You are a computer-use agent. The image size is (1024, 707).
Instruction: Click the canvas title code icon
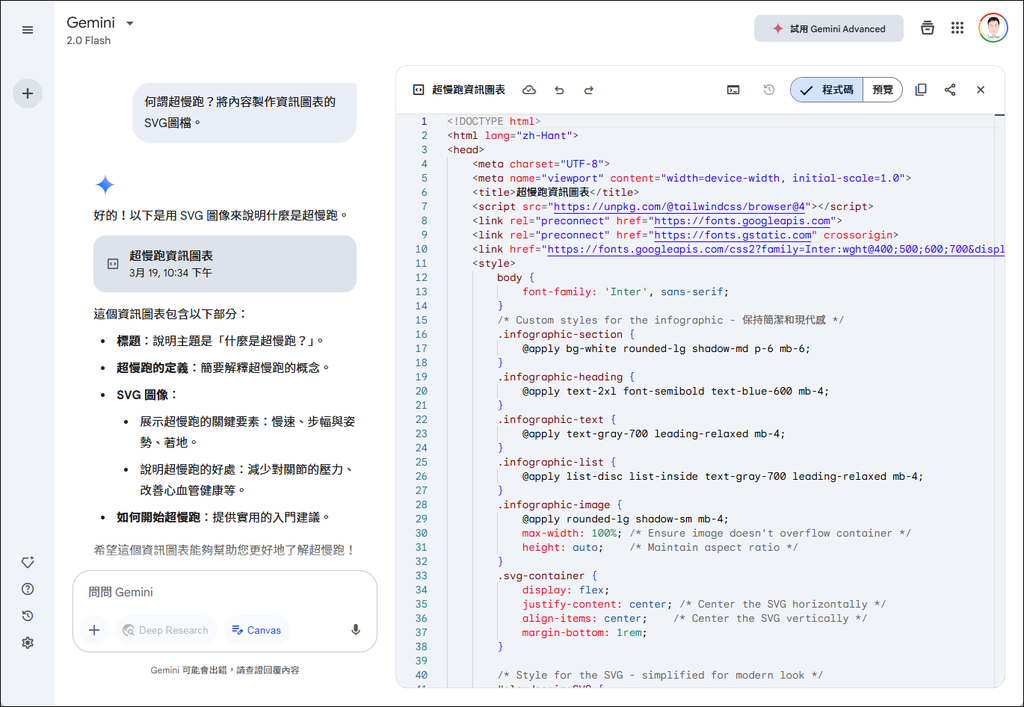pyautogui.click(x=419, y=90)
